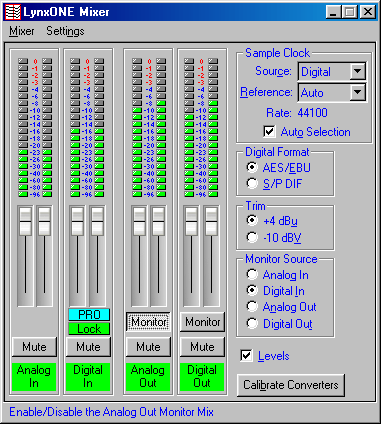Click the Calibrate Converters button

tap(291, 385)
